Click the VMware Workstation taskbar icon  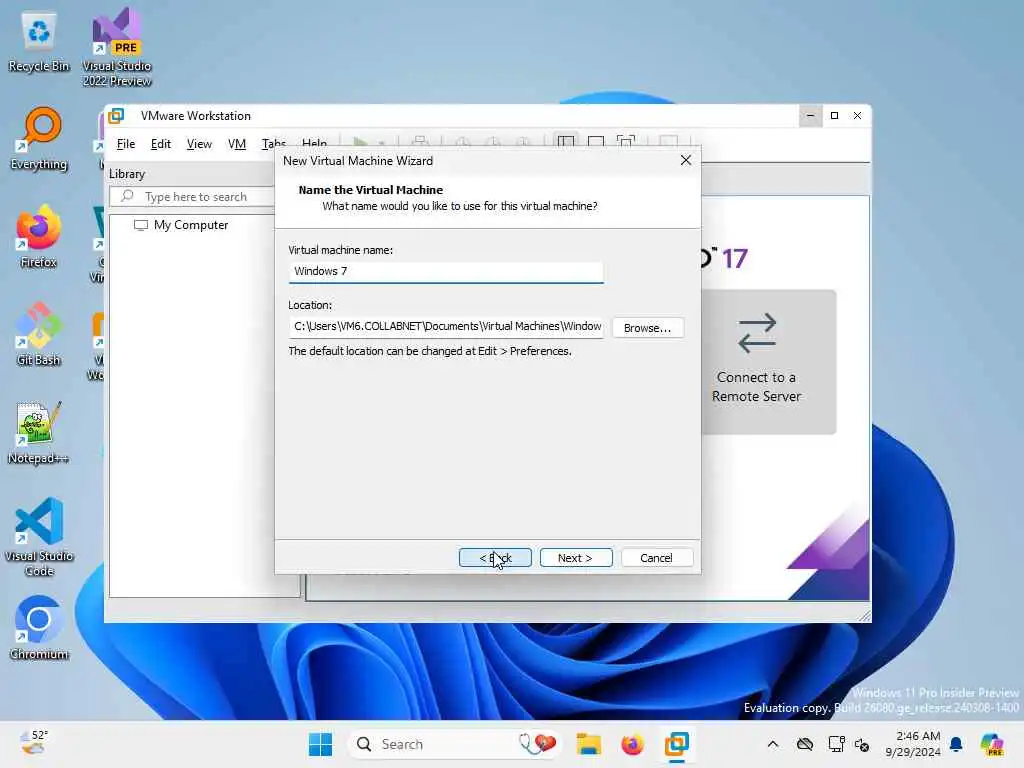(677, 744)
